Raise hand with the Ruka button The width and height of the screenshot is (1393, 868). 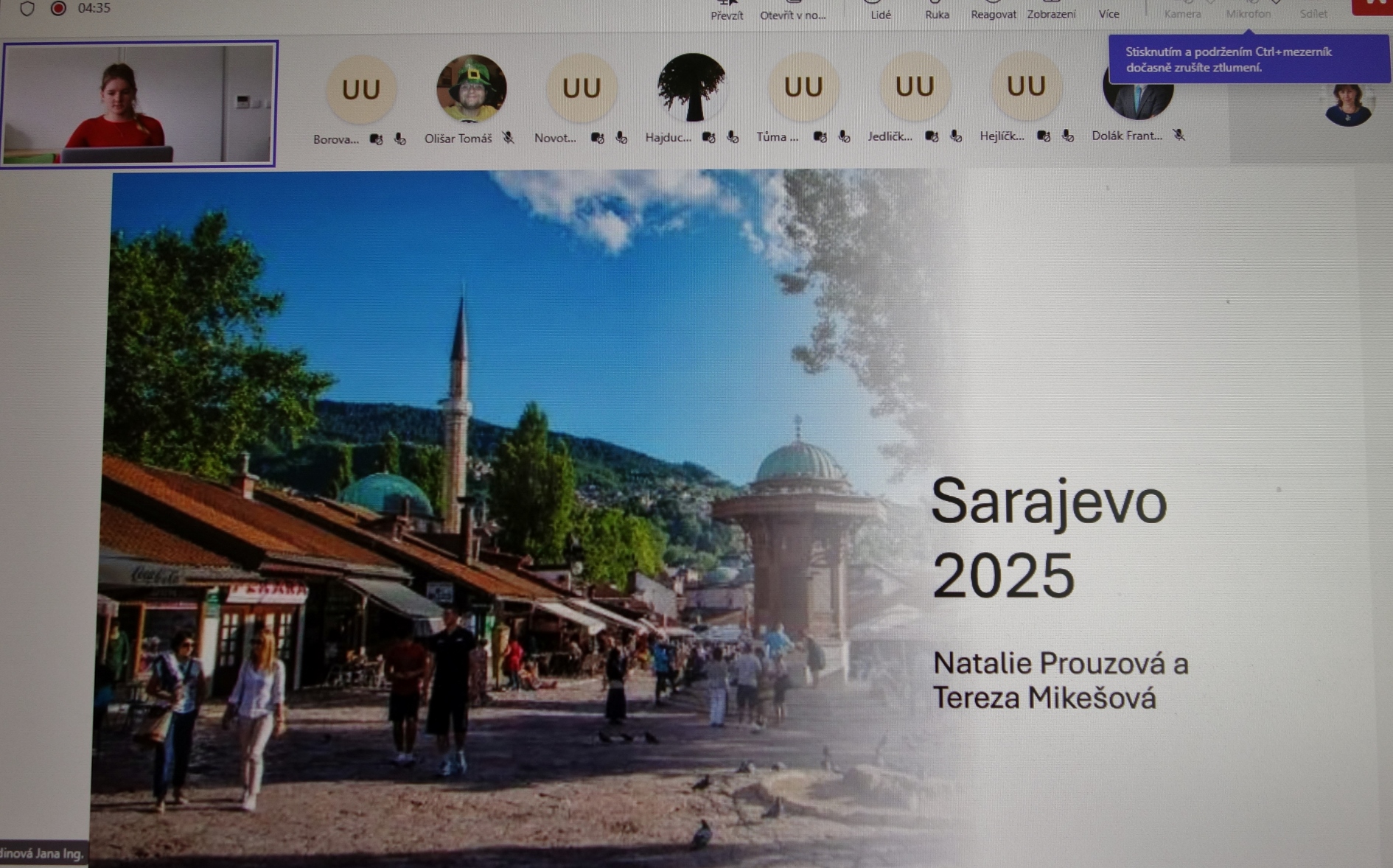coord(937,10)
